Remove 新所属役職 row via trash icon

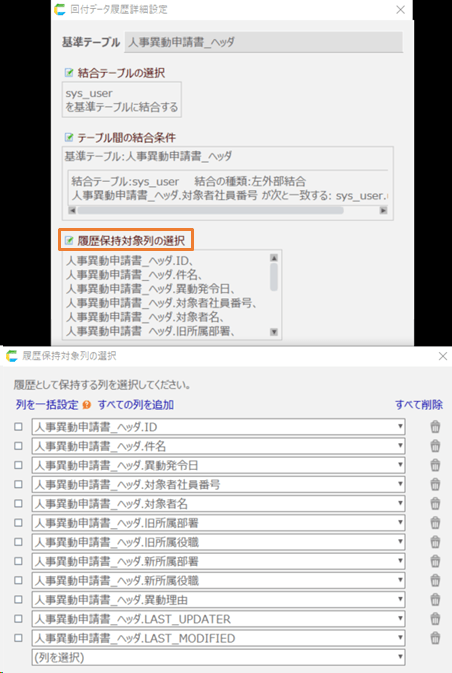pos(435,580)
